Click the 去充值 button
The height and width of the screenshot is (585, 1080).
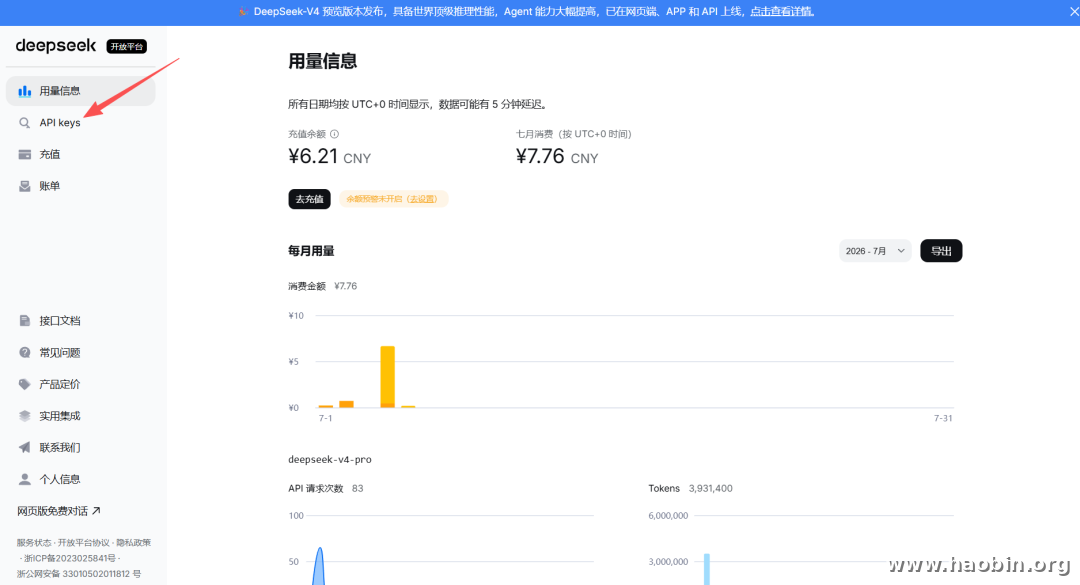coord(309,199)
